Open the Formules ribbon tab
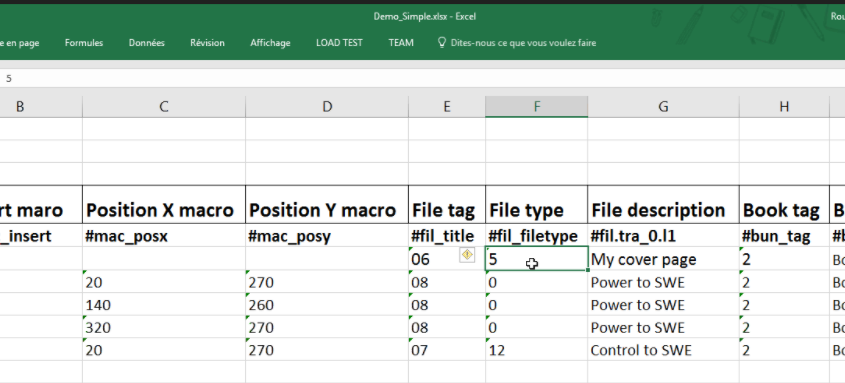Viewport: 845px width, 383px height. 84,43
